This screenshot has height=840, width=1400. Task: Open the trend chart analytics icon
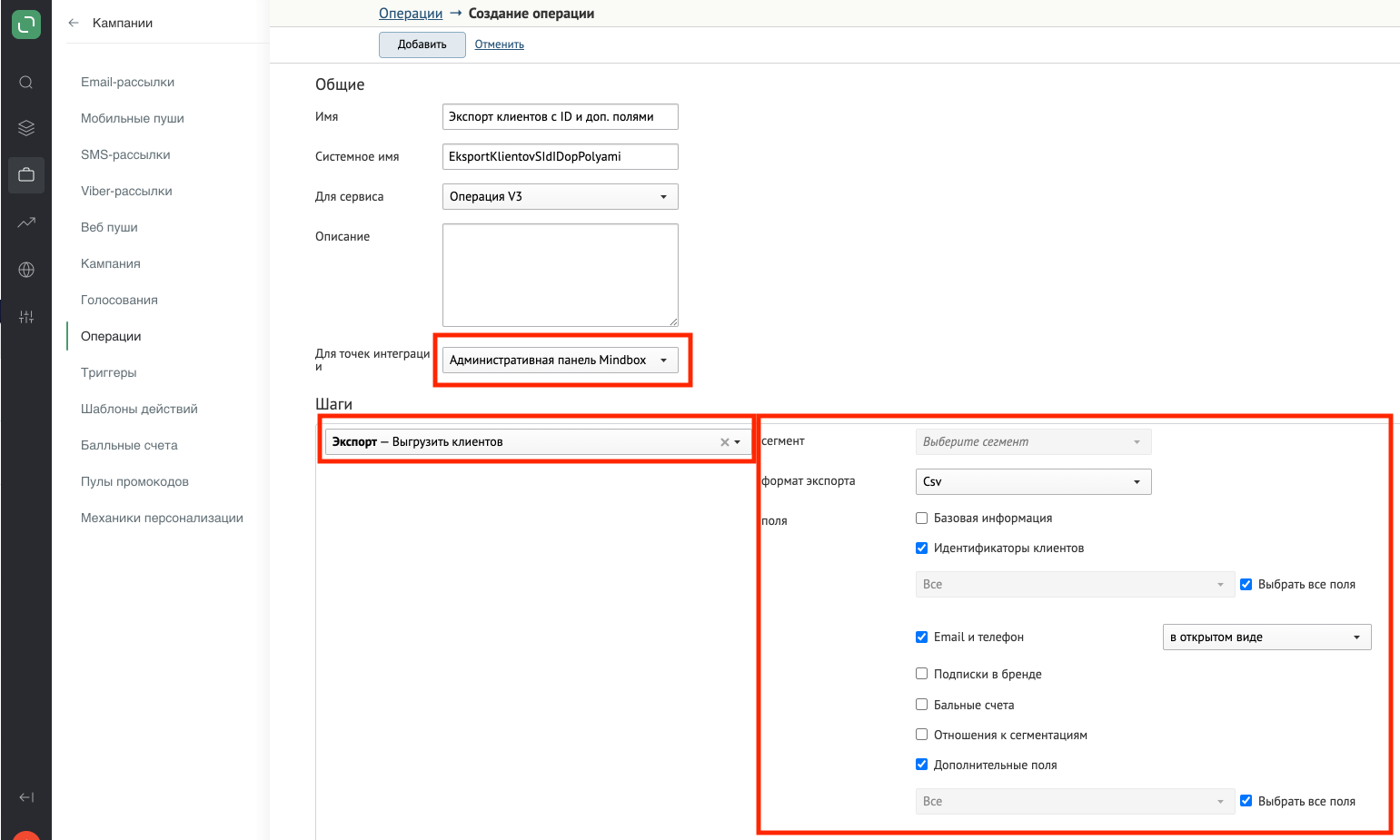point(26,222)
